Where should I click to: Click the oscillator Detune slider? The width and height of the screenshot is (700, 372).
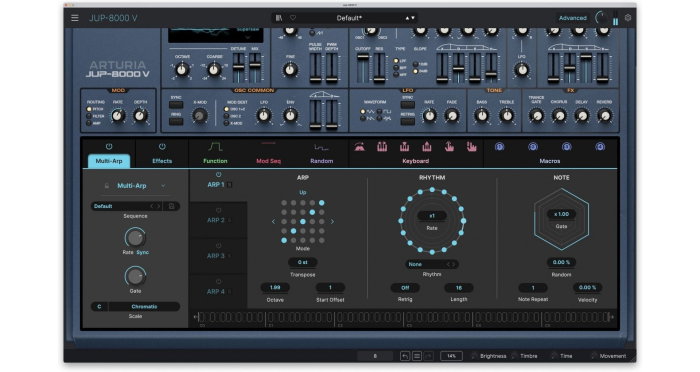tap(238, 67)
